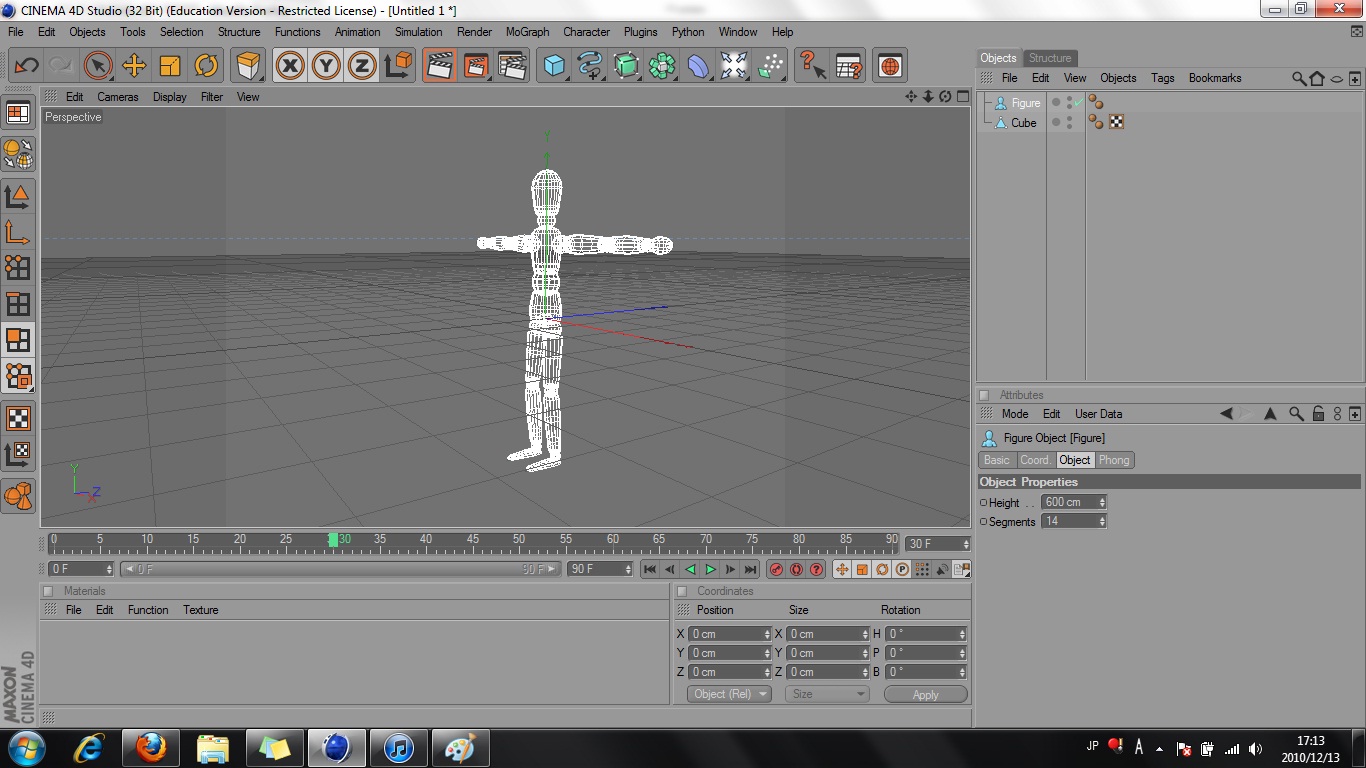Select the Use Texture checkerboard tool
Screen dimensions: 1366x768
[18, 418]
